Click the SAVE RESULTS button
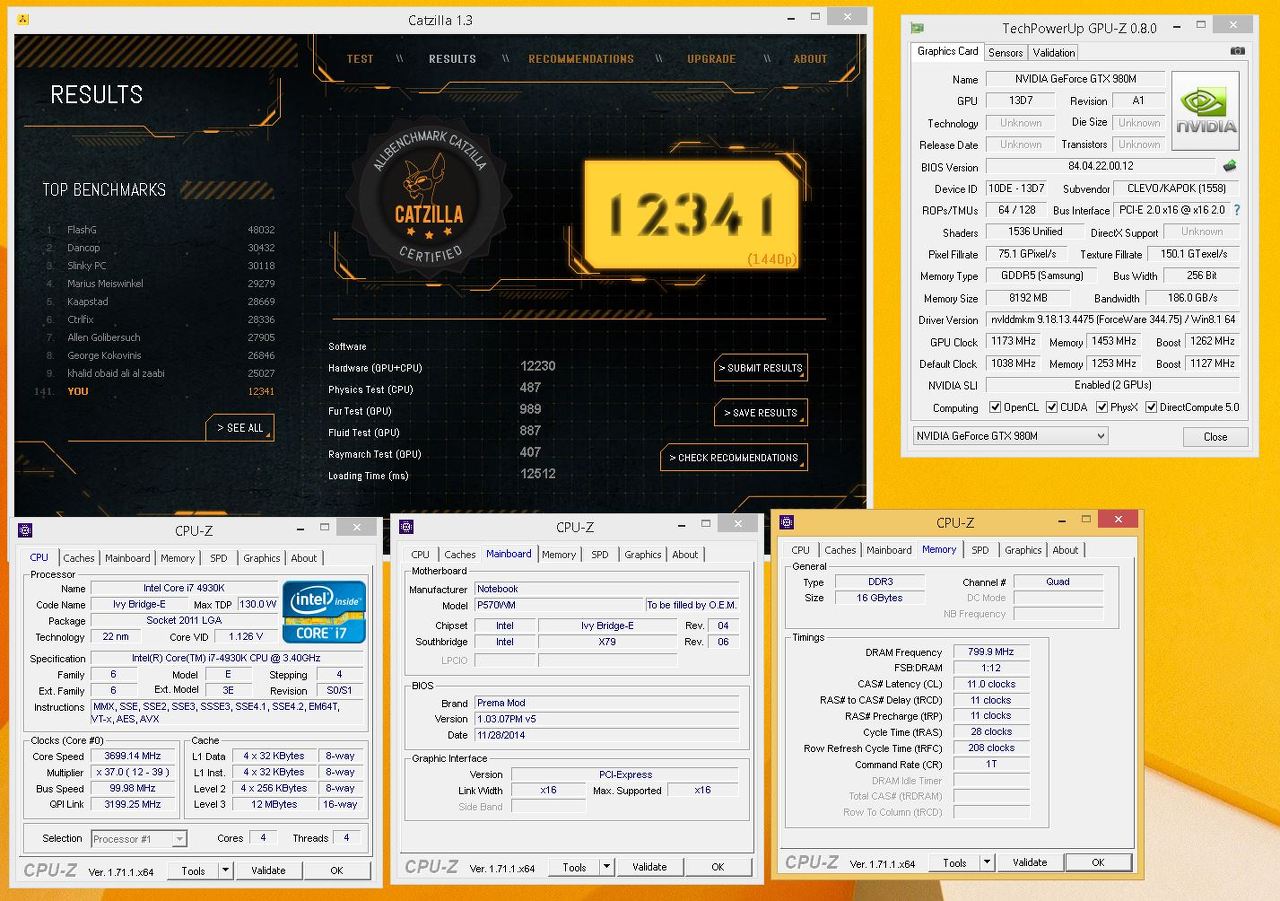The width and height of the screenshot is (1280, 901). (761, 413)
